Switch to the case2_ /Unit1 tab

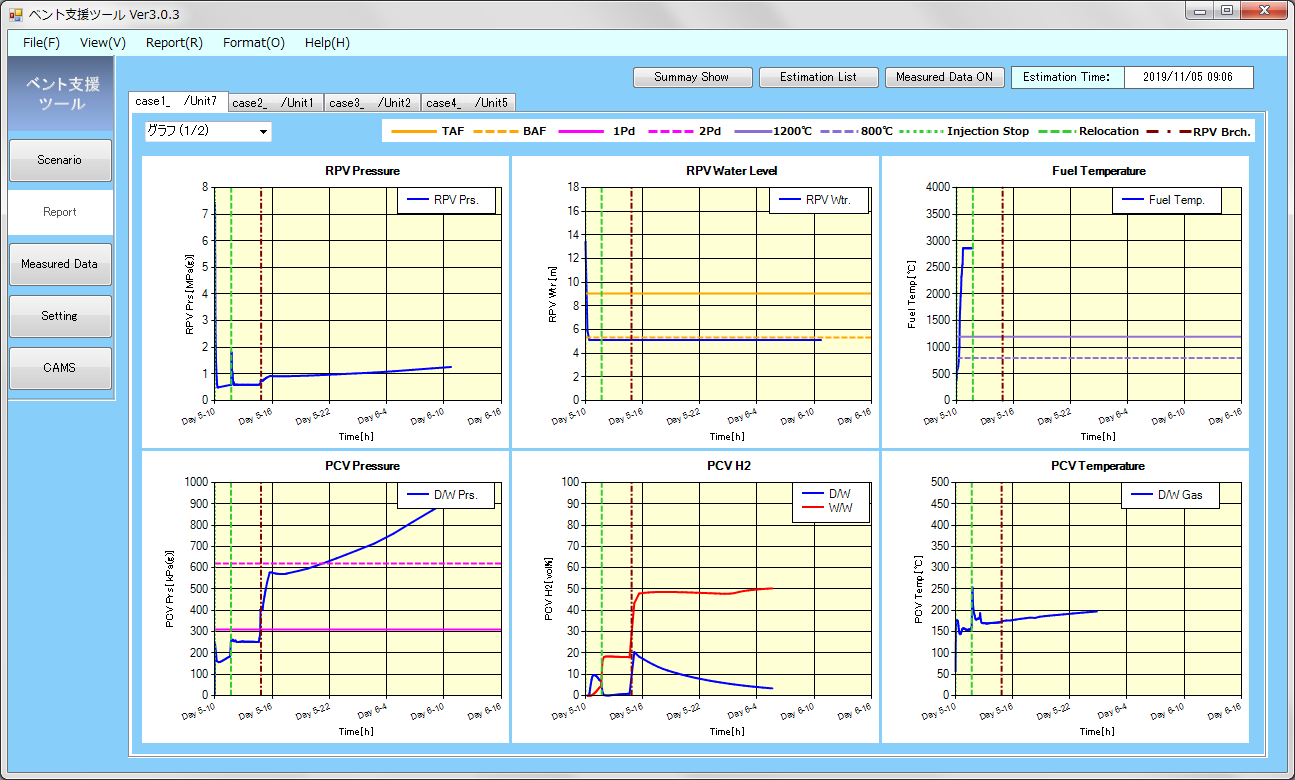275,103
